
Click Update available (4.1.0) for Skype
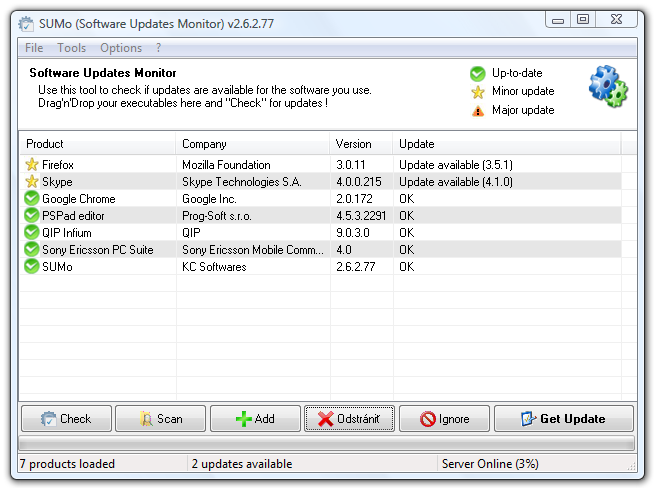coord(456,182)
